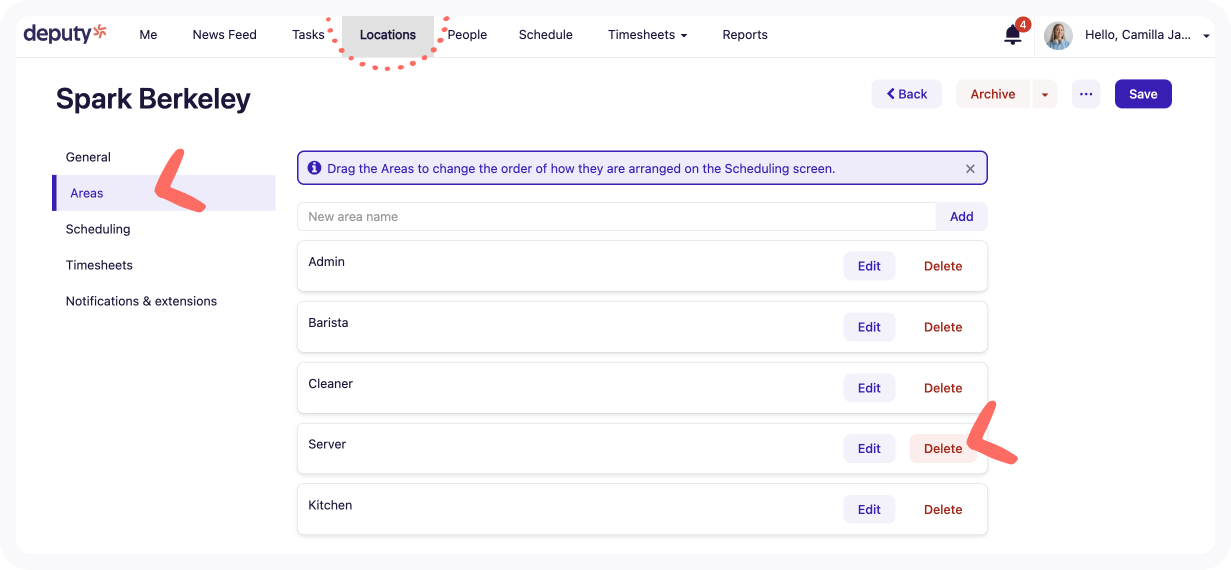Delete the Admin area

(943, 266)
